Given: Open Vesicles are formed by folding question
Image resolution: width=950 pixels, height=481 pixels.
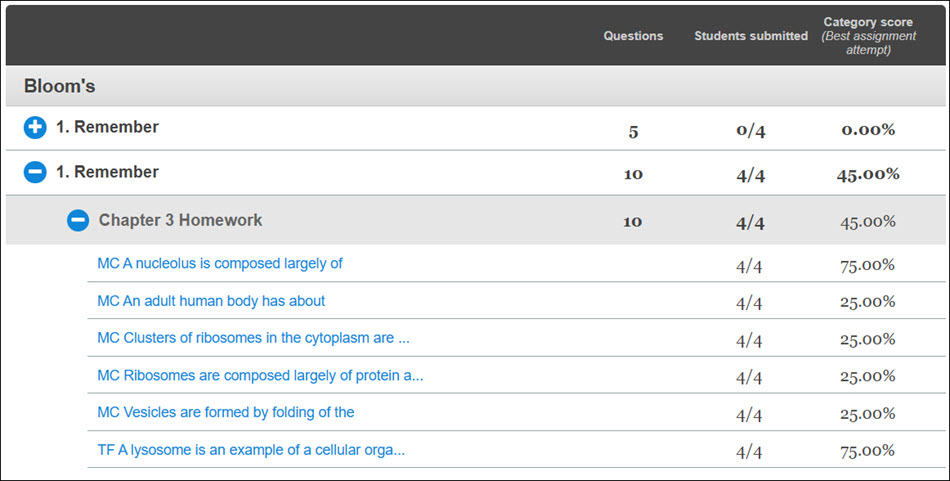Looking at the screenshot, I should point(225,413).
